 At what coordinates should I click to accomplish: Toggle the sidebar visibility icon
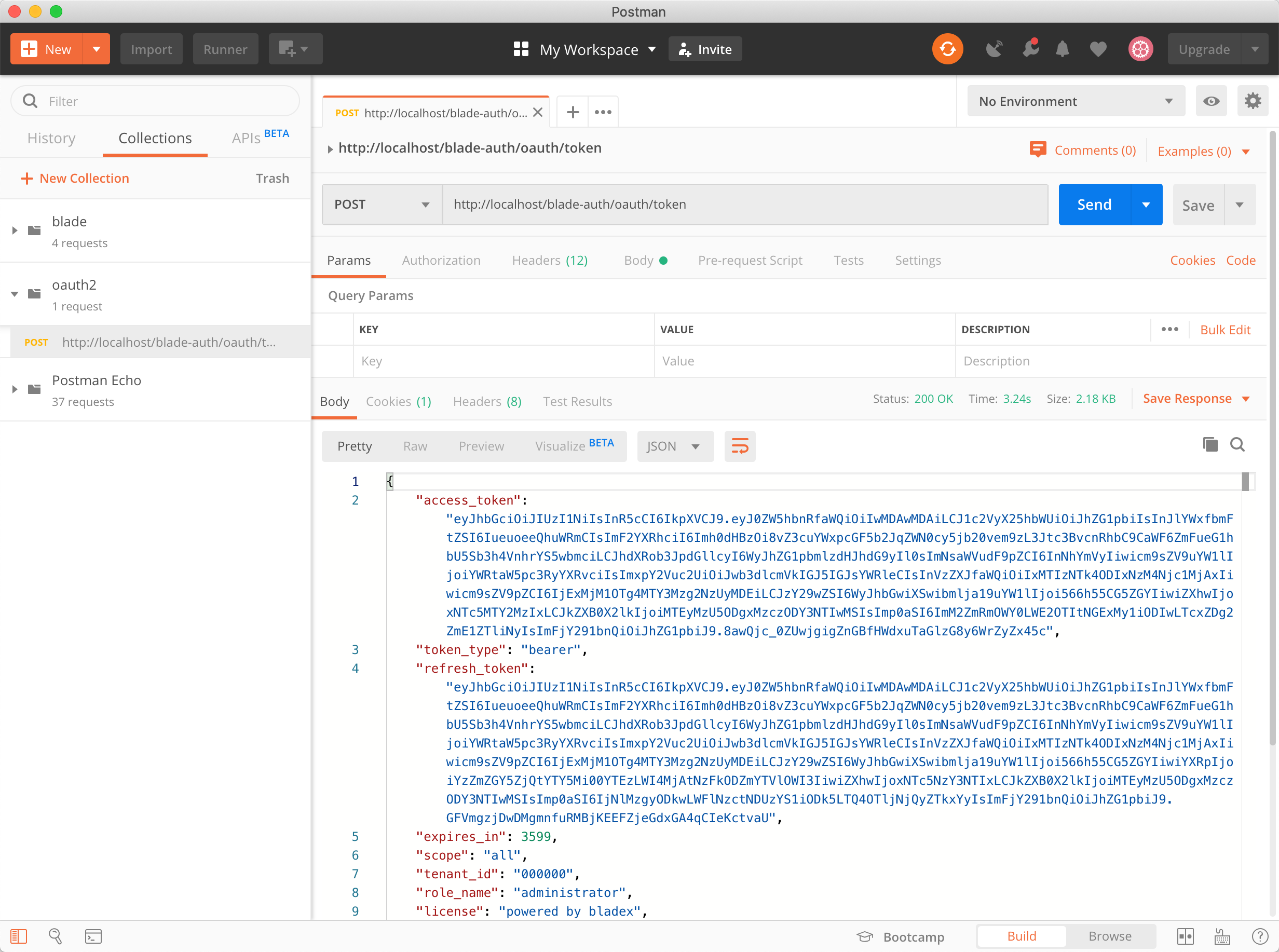19,936
